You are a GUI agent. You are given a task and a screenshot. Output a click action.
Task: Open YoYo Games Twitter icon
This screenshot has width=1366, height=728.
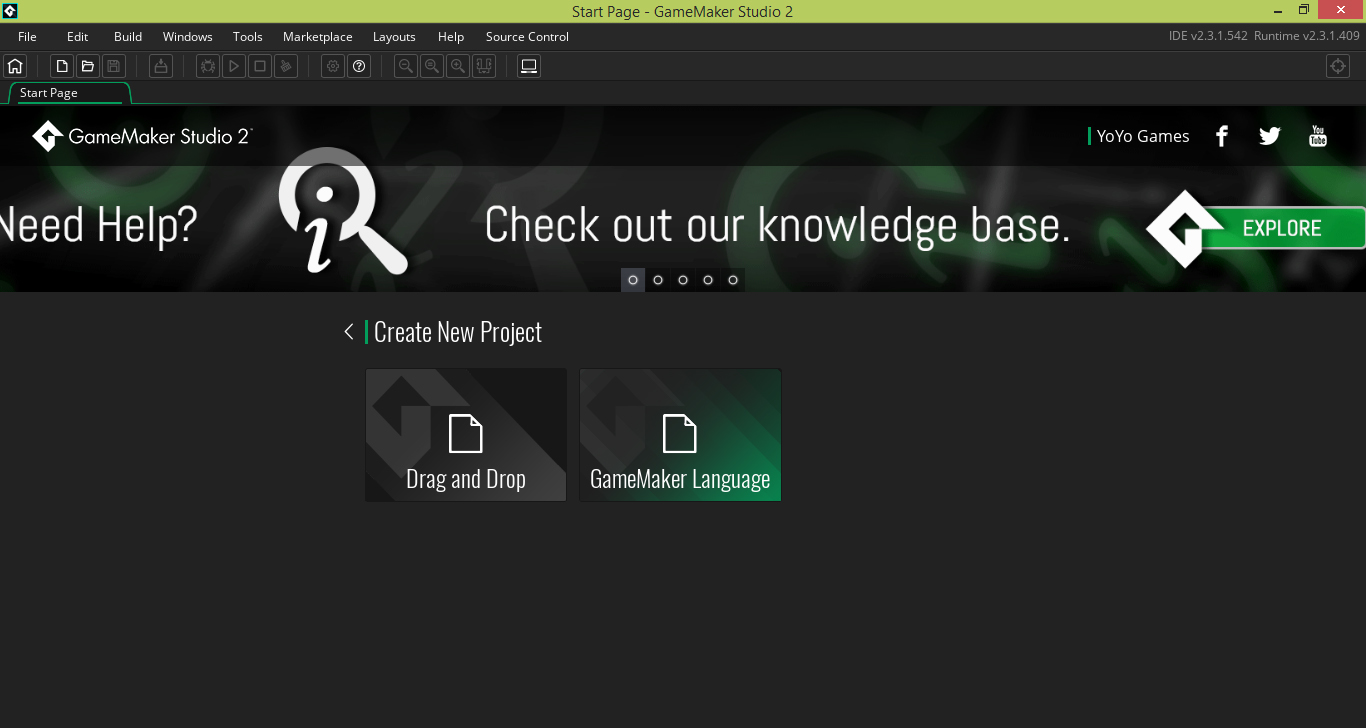[1270, 136]
